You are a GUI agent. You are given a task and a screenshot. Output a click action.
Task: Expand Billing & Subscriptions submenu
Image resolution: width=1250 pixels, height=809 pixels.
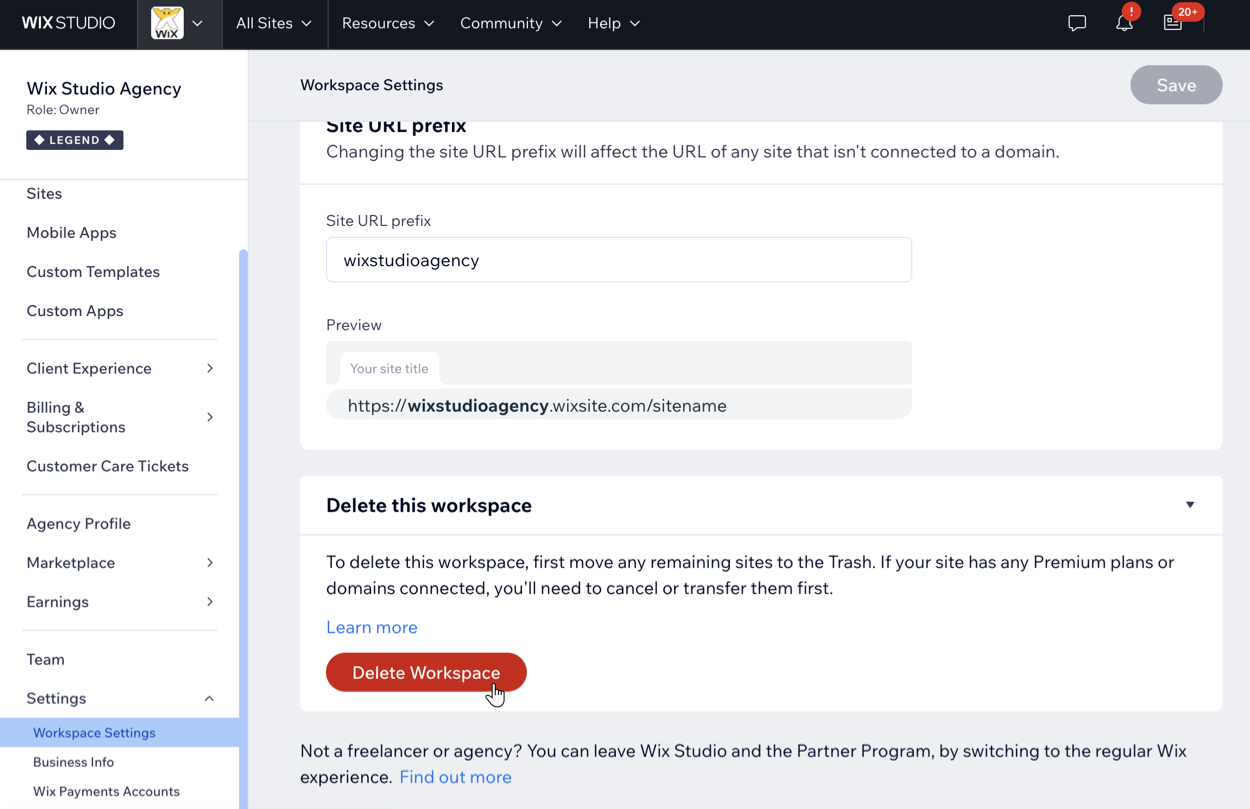point(210,417)
